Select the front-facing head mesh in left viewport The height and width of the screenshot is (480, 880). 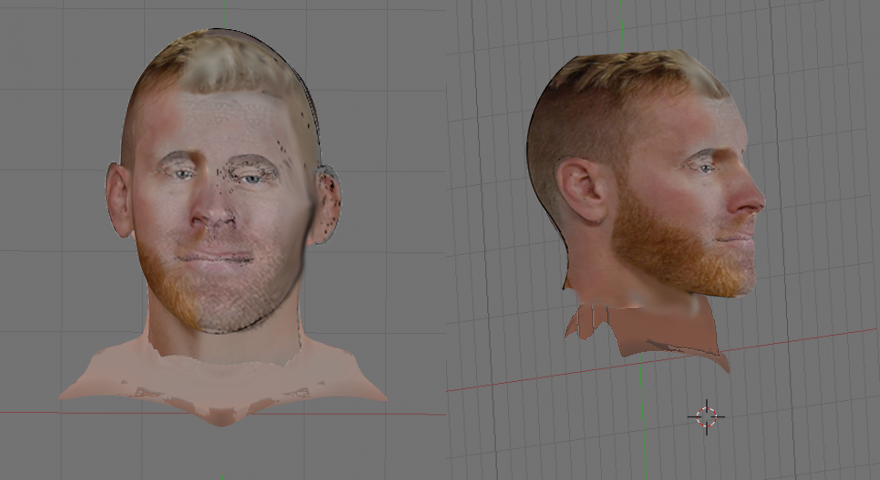223,226
